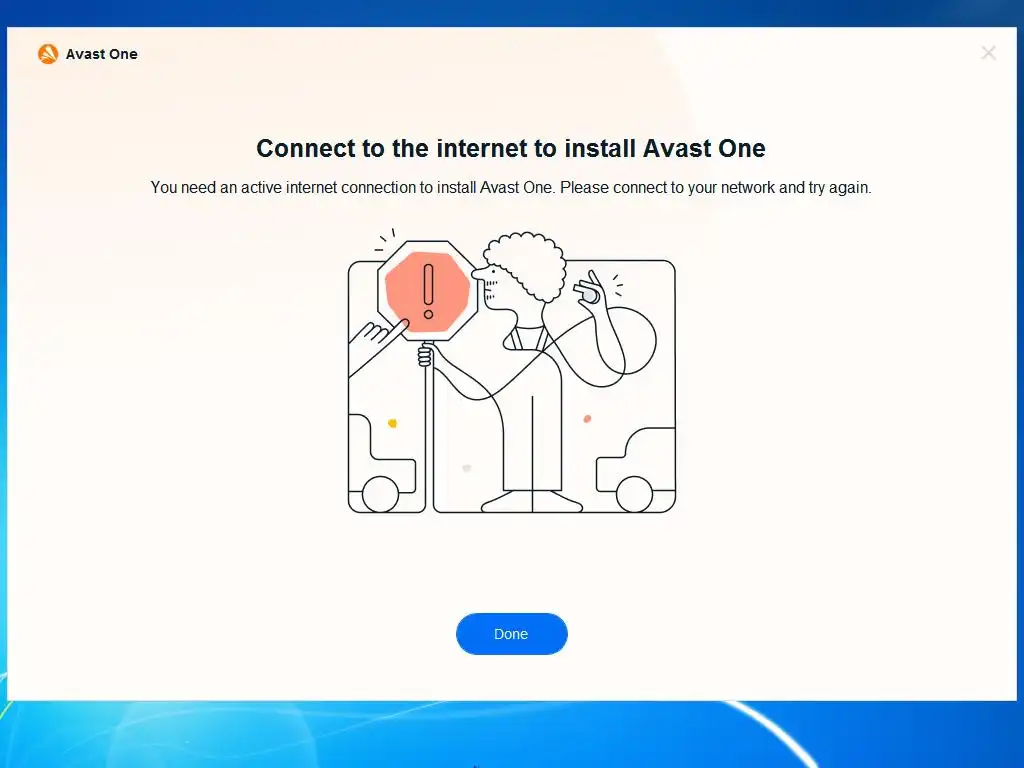The width and height of the screenshot is (1024, 768).
Task: Click the Done button
Action: tap(511, 633)
